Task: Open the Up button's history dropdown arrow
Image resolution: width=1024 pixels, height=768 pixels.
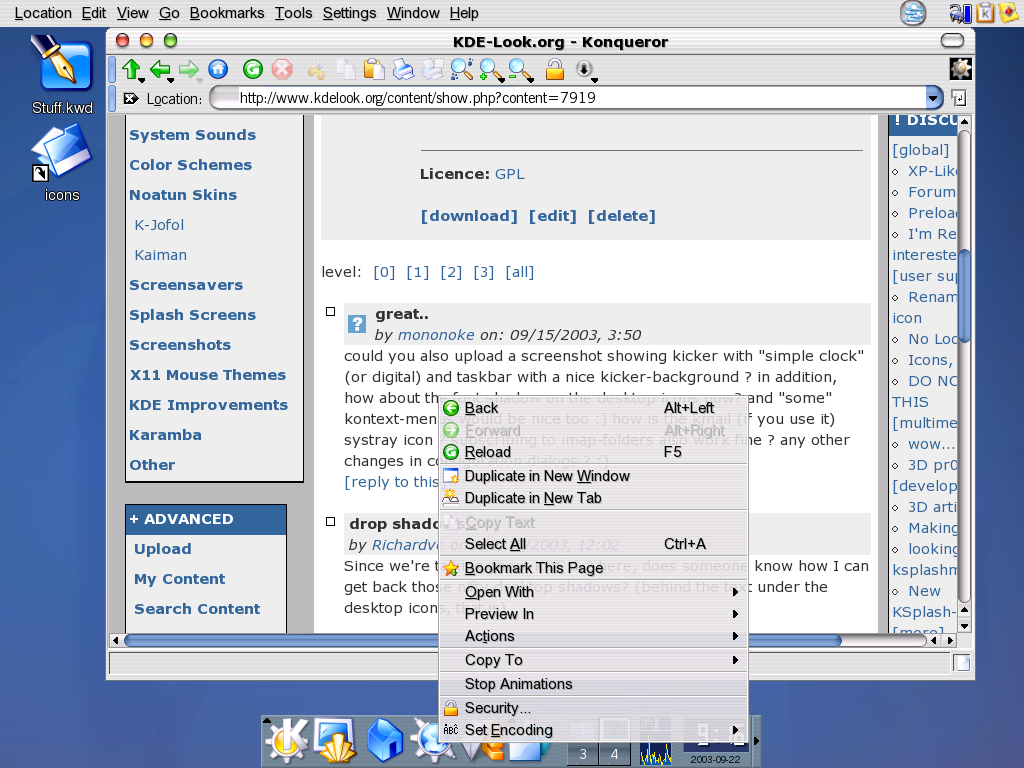Action: click(x=142, y=80)
